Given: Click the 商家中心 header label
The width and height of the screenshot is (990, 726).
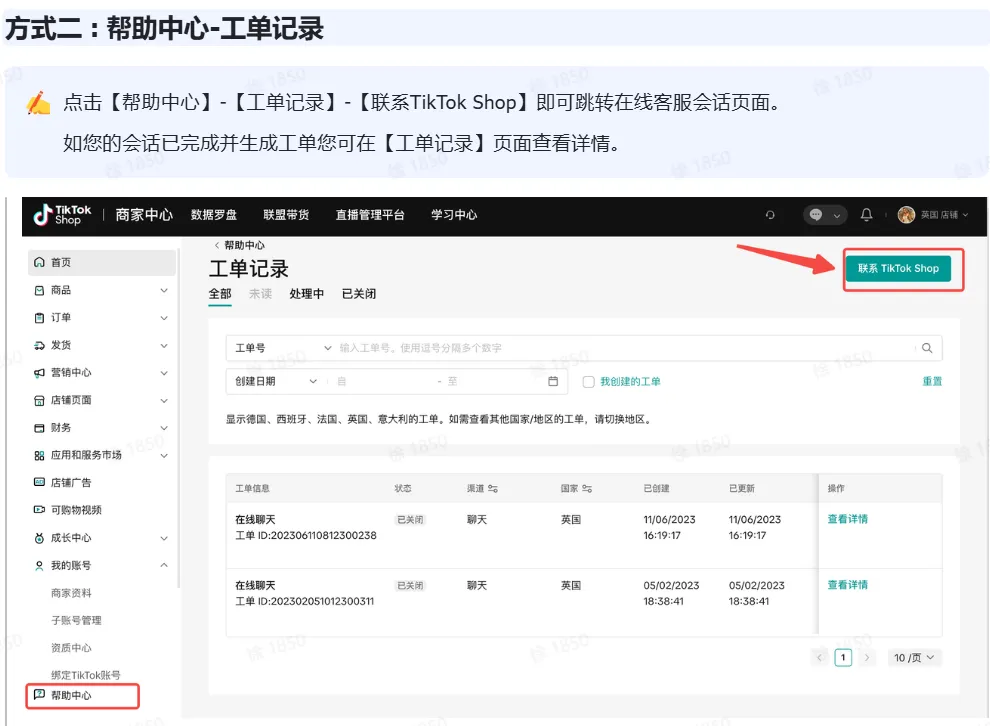Looking at the screenshot, I should 144,215.
